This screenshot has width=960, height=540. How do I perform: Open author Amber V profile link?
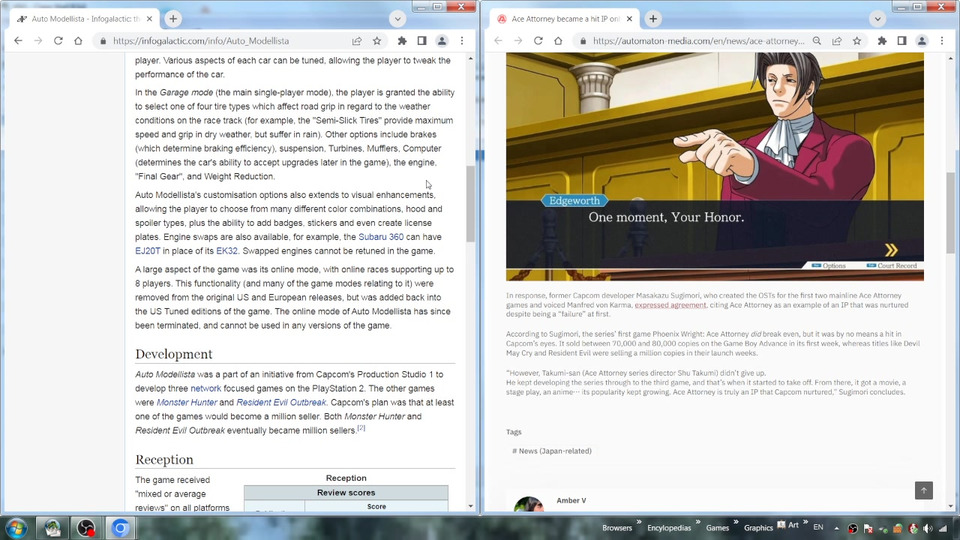pyautogui.click(x=571, y=501)
